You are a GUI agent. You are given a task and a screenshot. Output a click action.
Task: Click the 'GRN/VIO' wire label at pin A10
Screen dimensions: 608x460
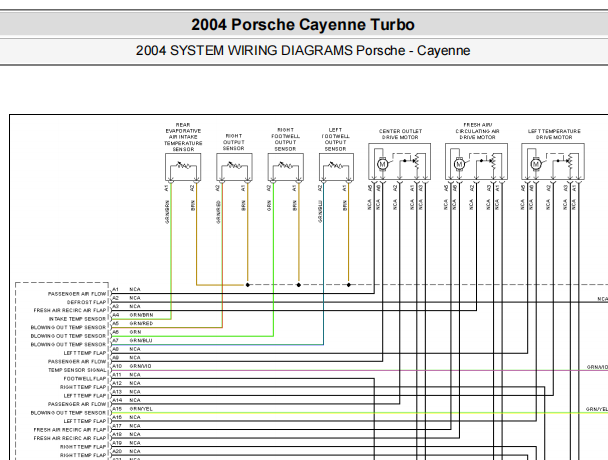point(140,366)
